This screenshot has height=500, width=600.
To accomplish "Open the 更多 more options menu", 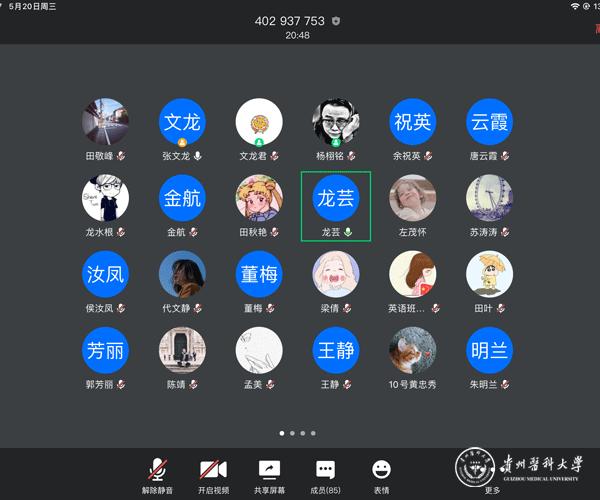I will coord(492,473).
